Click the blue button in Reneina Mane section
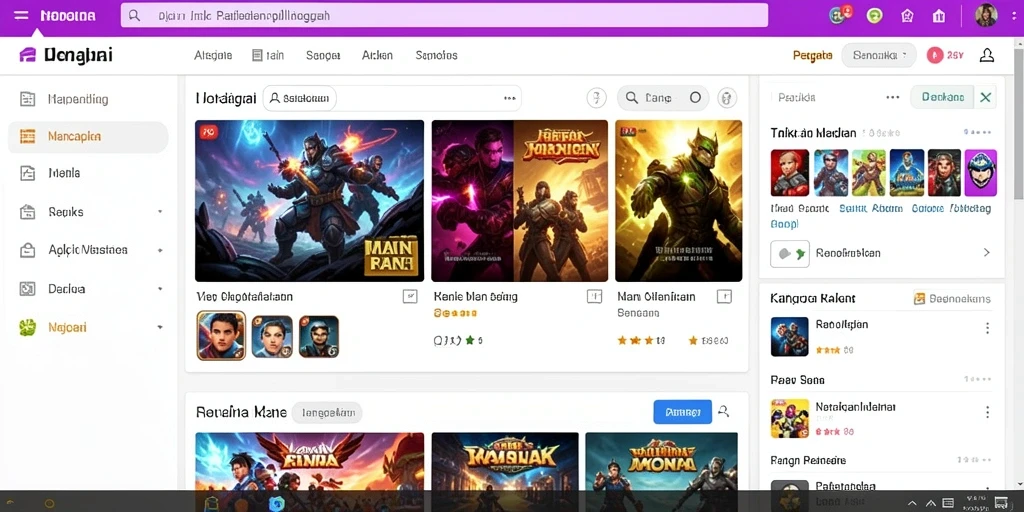The width and height of the screenshot is (1024, 512). pyautogui.click(x=682, y=412)
